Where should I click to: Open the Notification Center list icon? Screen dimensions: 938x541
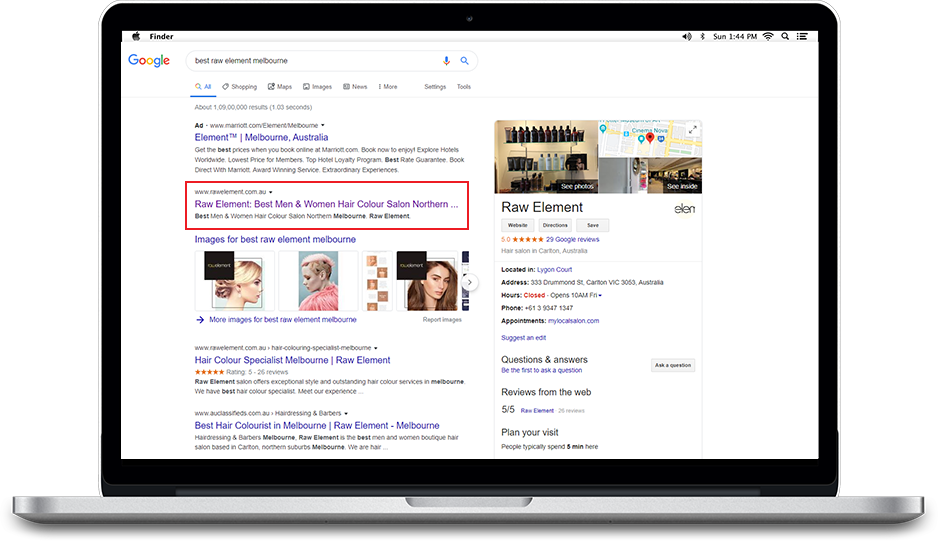802,37
